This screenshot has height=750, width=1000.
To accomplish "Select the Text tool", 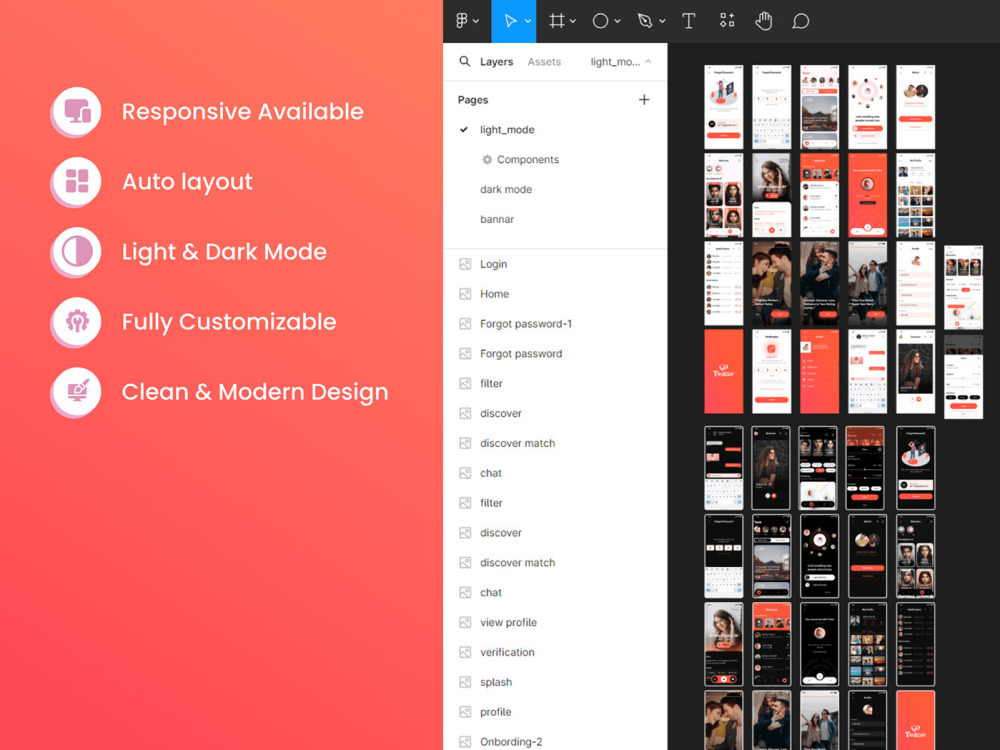I will [689, 21].
